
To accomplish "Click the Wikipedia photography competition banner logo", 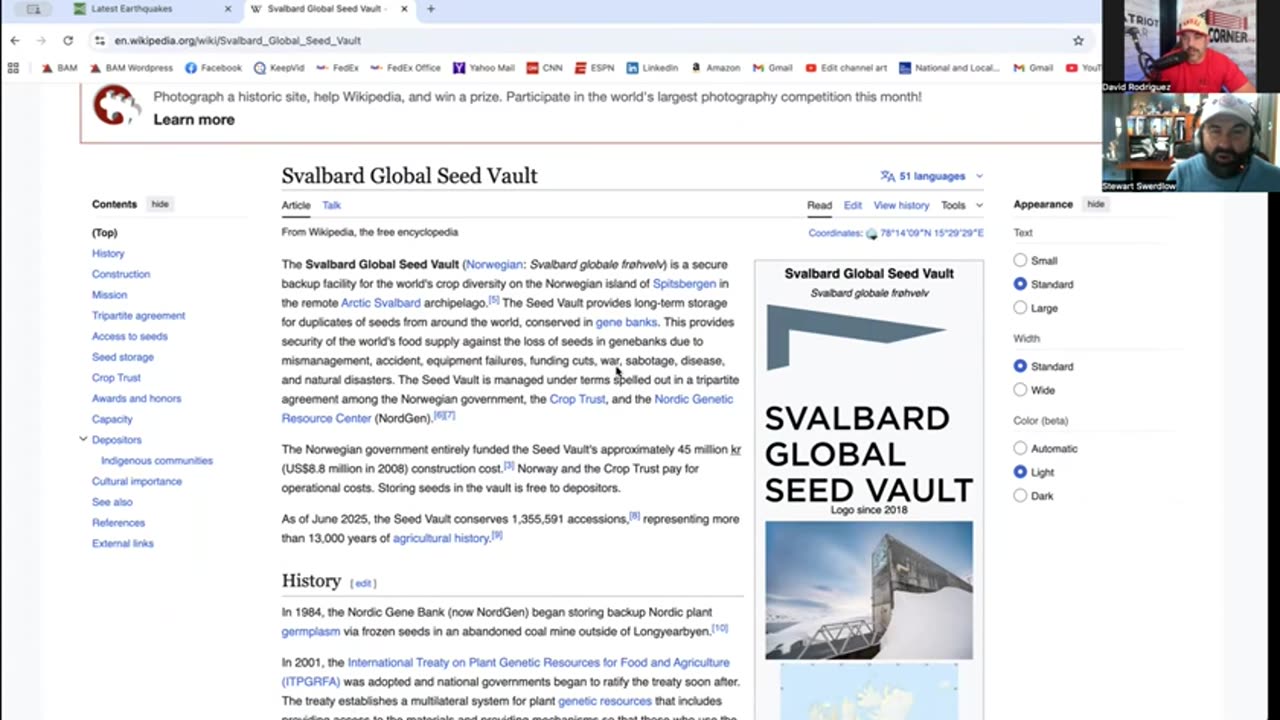I will pos(117,106).
